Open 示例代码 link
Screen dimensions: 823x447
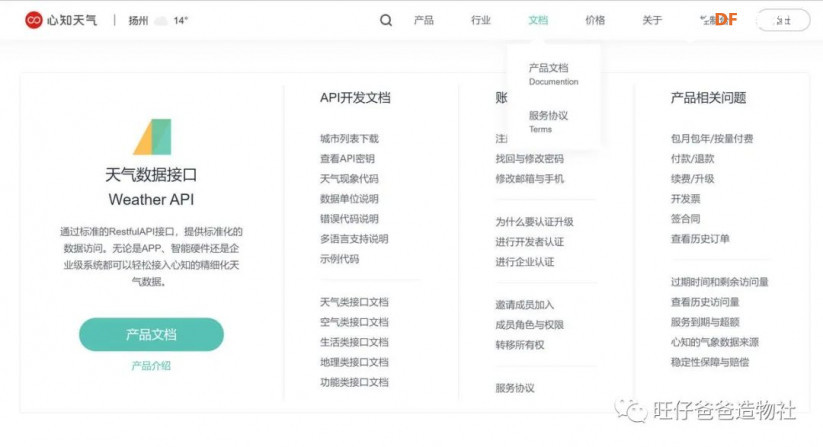tap(340, 259)
